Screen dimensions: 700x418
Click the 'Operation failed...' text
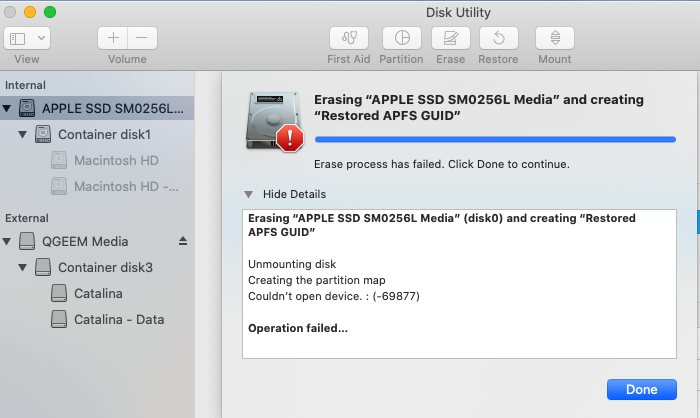point(298,328)
